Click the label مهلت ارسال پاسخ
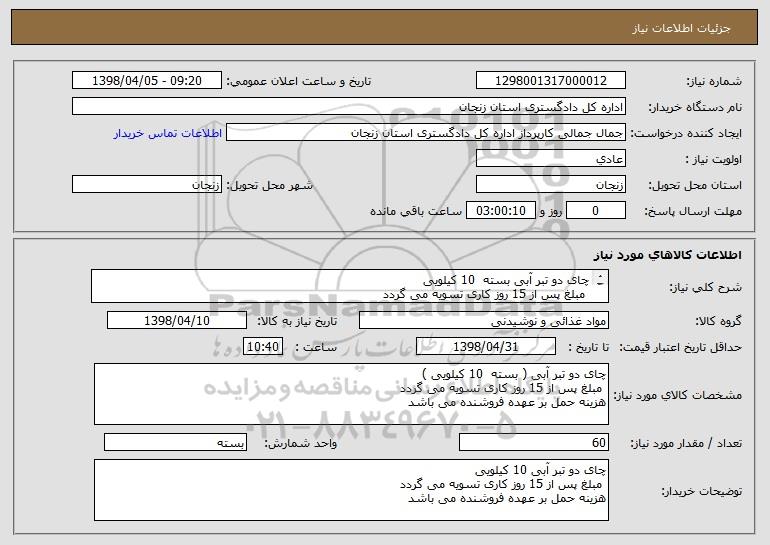 (x=693, y=211)
